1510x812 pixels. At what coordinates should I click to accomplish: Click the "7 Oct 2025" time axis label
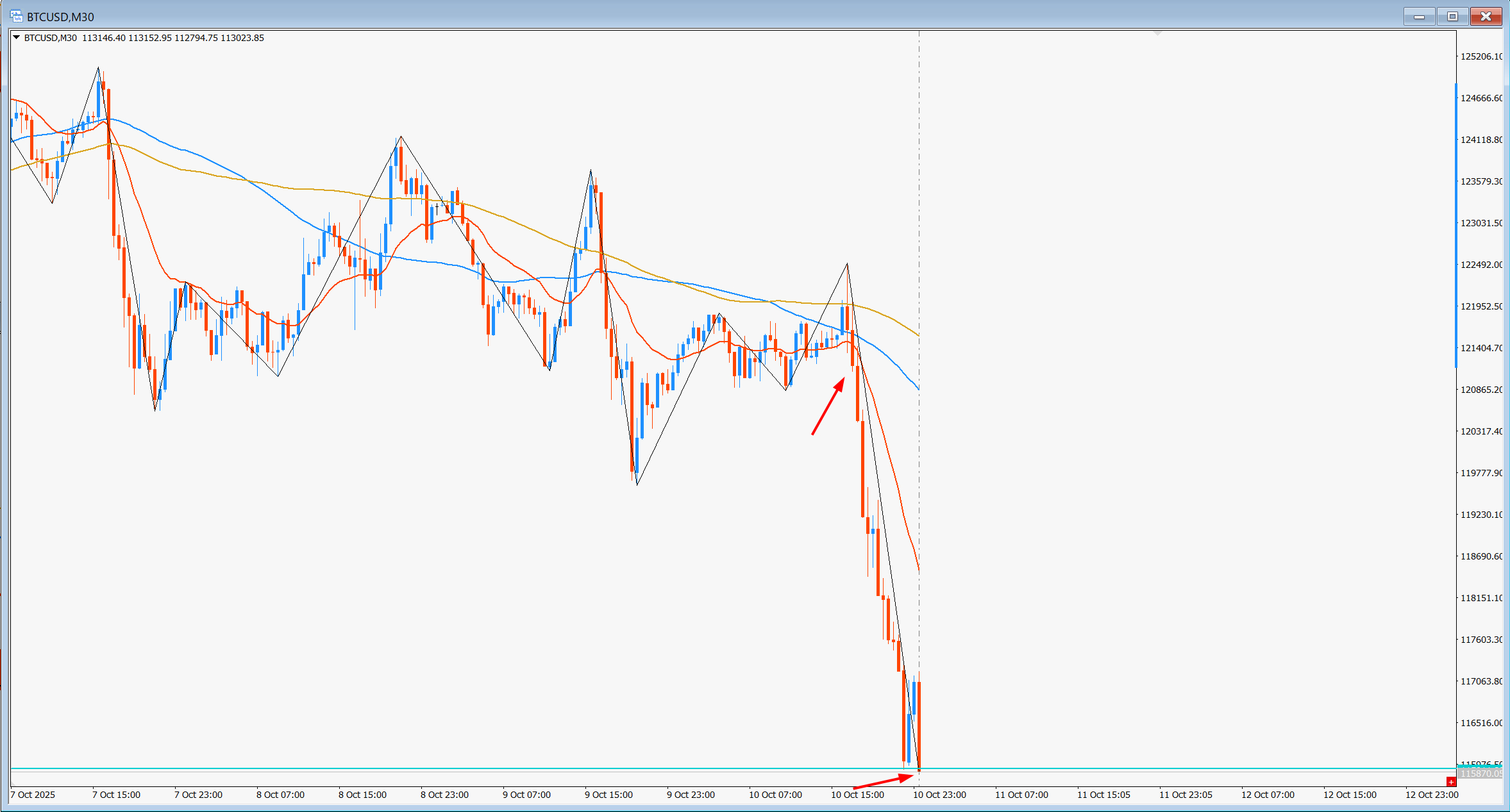coord(33,795)
